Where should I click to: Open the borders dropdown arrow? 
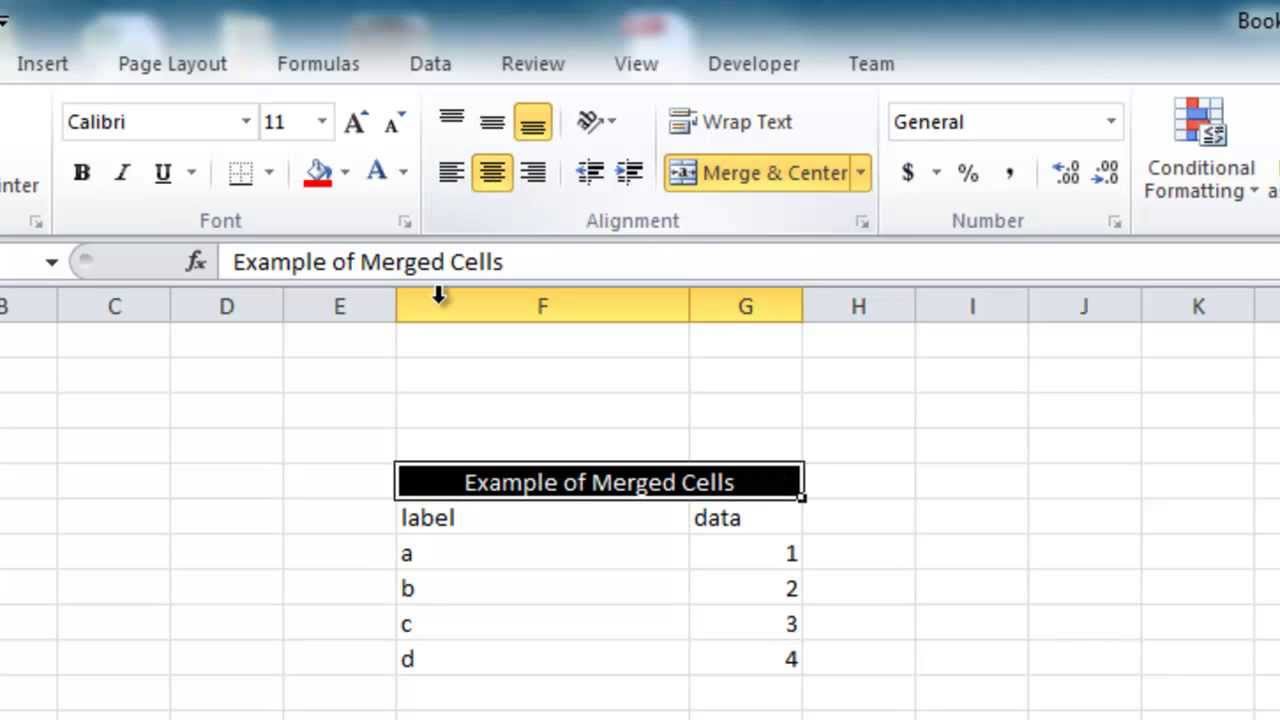[268, 172]
